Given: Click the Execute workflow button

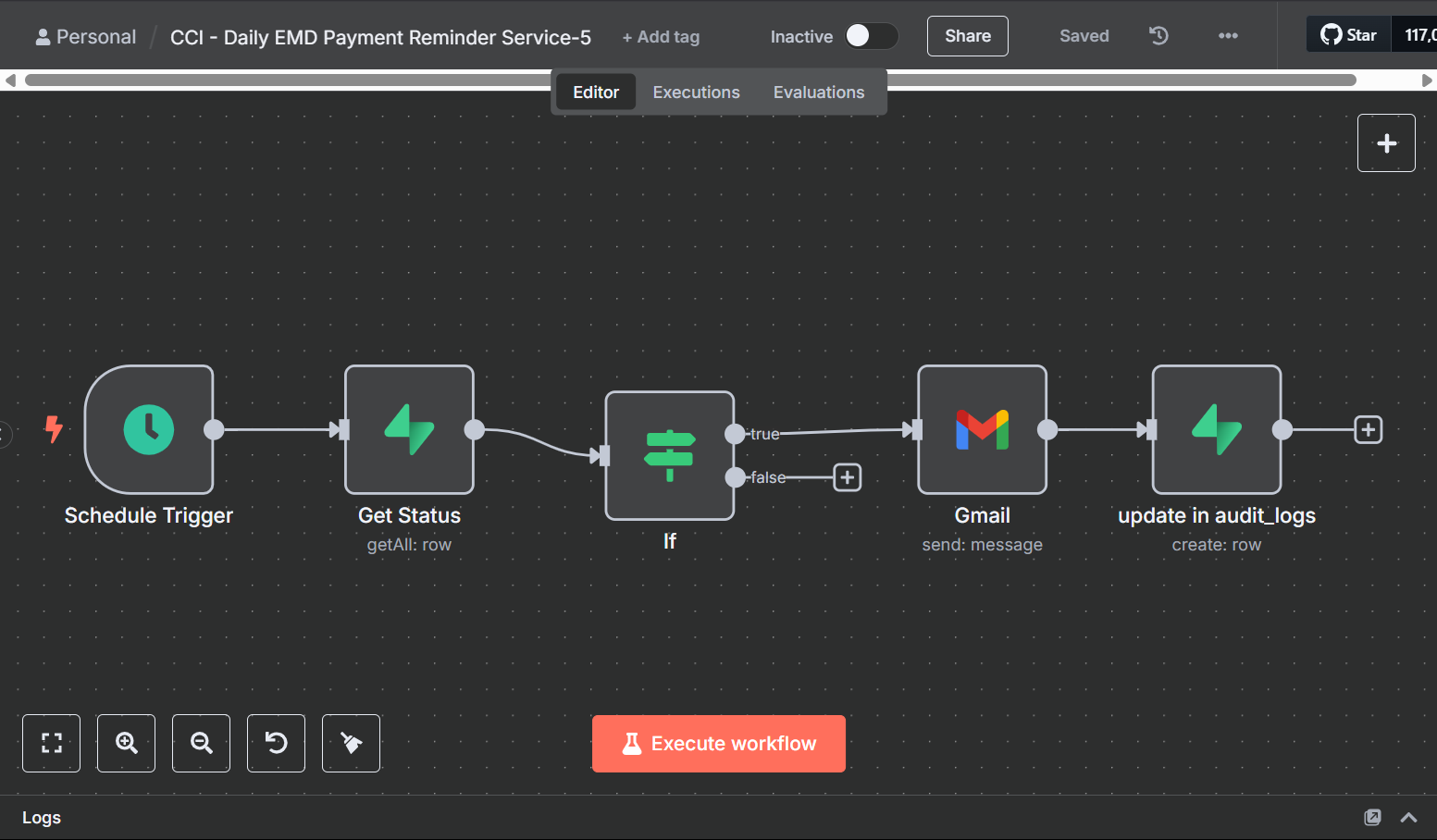Looking at the screenshot, I should point(719,744).
